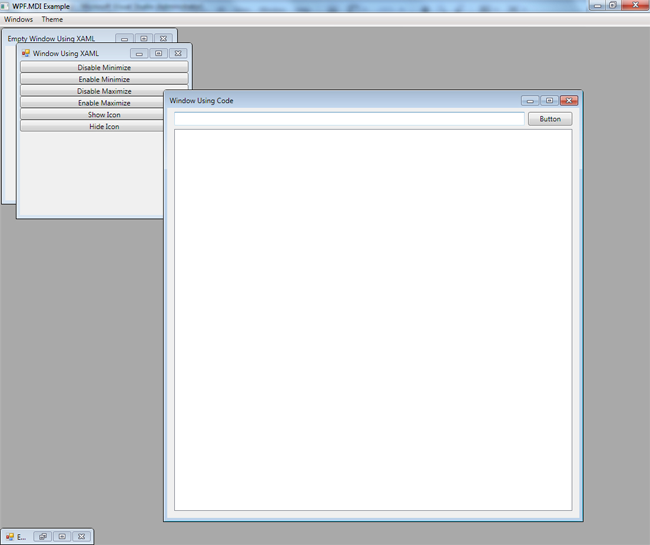Select the Window Using XAML title text
The width and height of the screenshot is (650, 545).
65,53
